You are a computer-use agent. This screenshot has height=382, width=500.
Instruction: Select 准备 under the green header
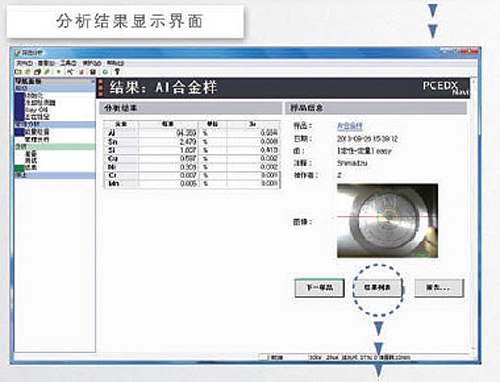(x=31, y=154)
